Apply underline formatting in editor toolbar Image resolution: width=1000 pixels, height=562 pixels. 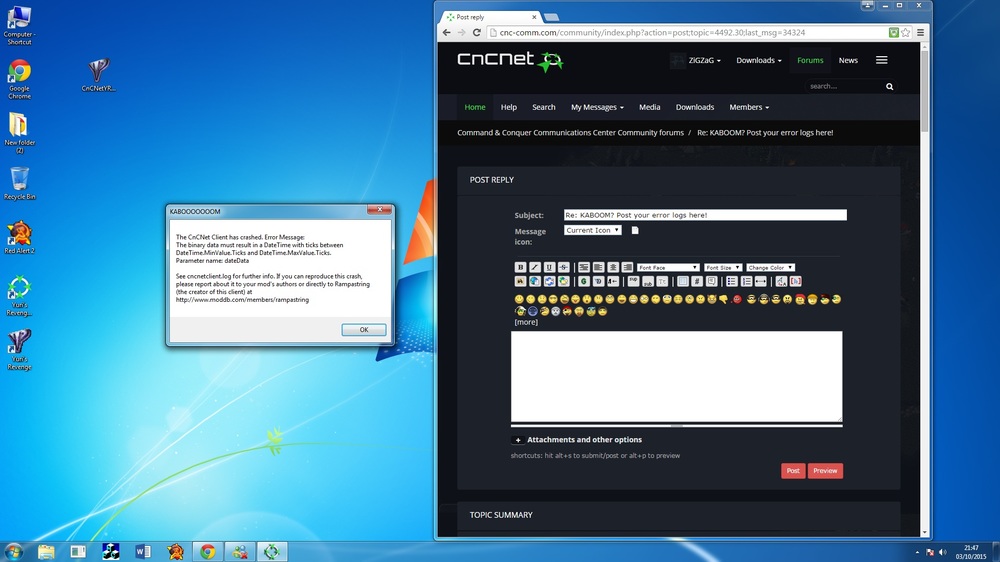549,268
